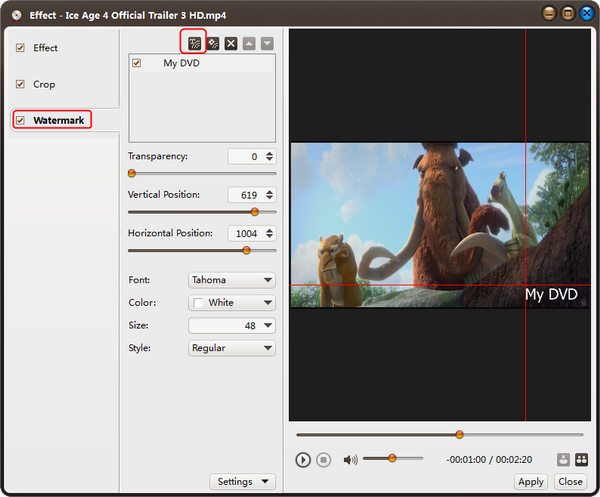Click the Transparency slider handle

131,173
